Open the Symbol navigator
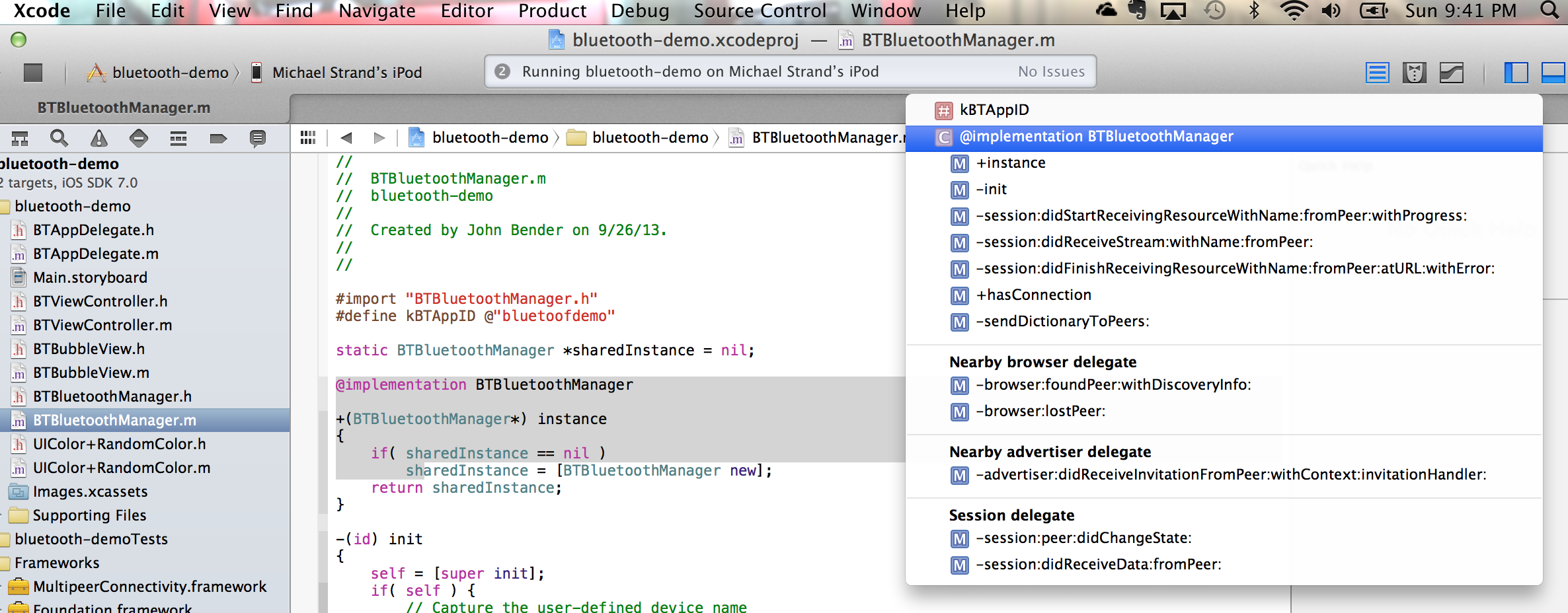Viewport: 1568px width, 613px height. [x=20, y=138]
